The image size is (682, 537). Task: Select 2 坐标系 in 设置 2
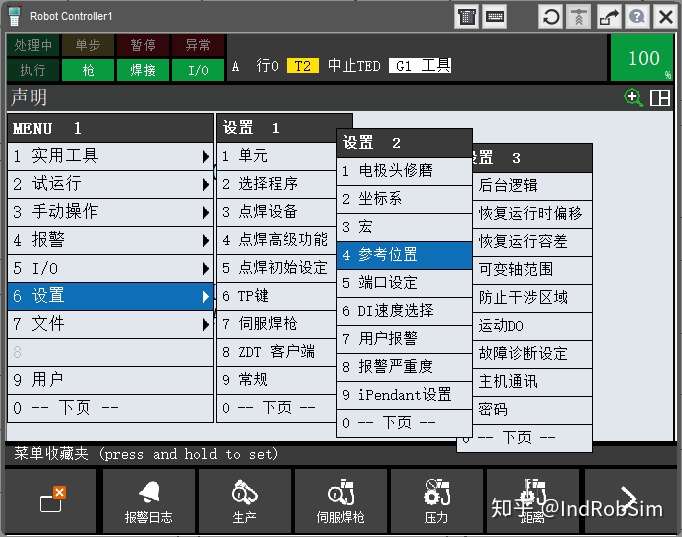(x=405, y=199)
